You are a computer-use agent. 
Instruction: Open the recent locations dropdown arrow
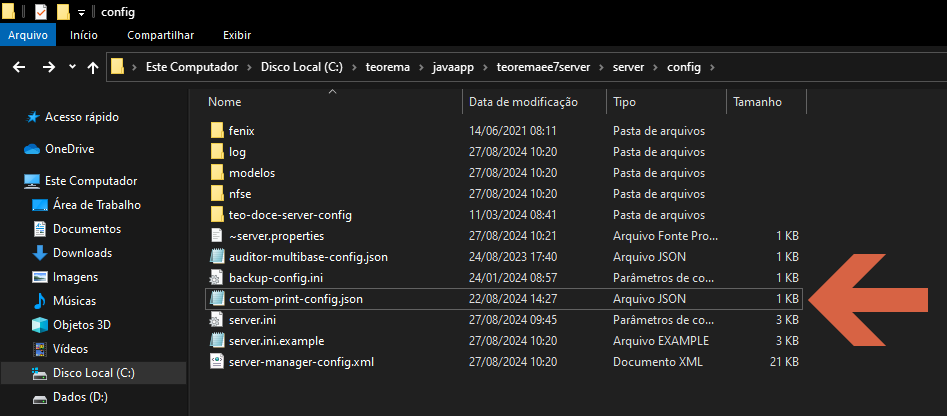72,67
